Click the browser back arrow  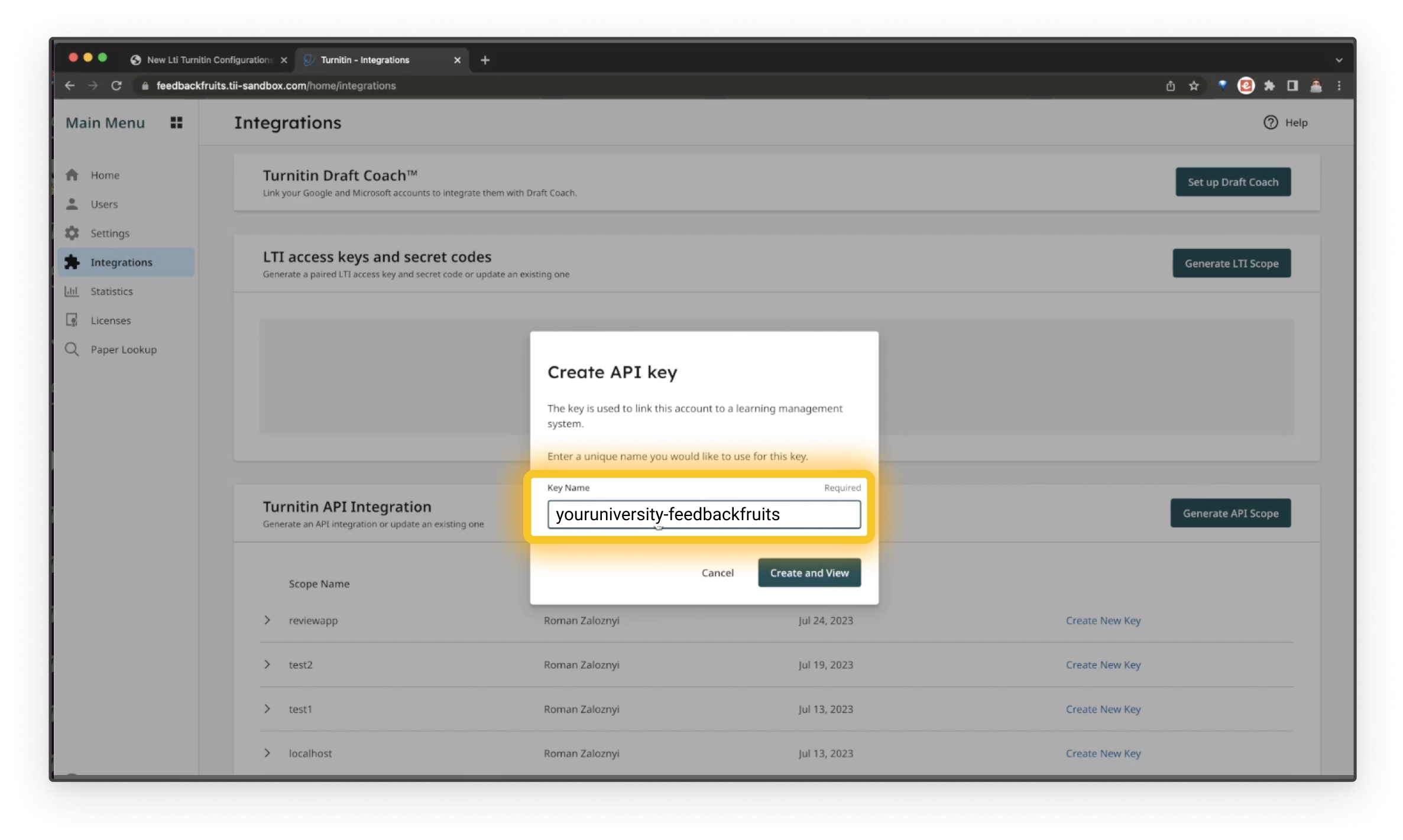(70, 86)
